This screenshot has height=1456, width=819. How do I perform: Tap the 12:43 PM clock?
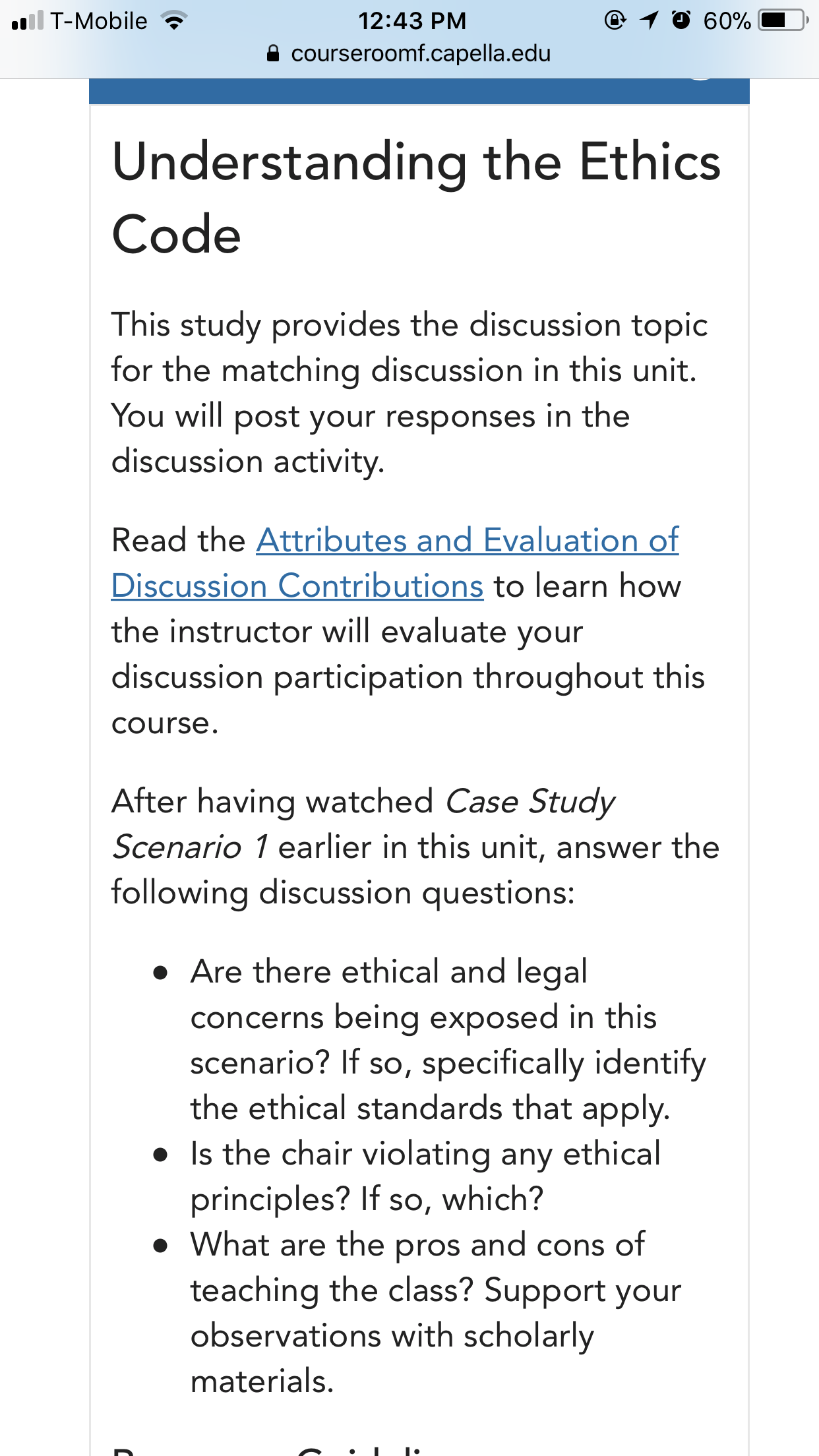click(412, 21)
